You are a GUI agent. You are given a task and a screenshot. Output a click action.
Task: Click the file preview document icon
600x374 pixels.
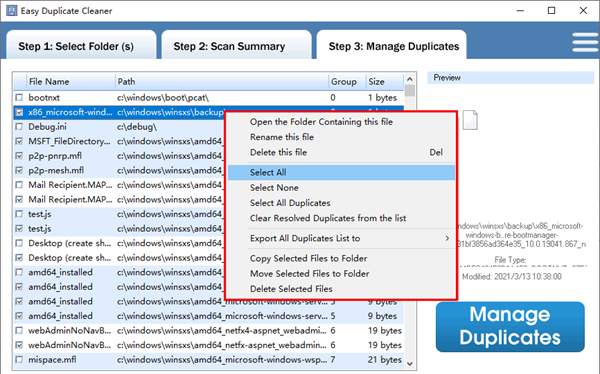coord(470,120)
